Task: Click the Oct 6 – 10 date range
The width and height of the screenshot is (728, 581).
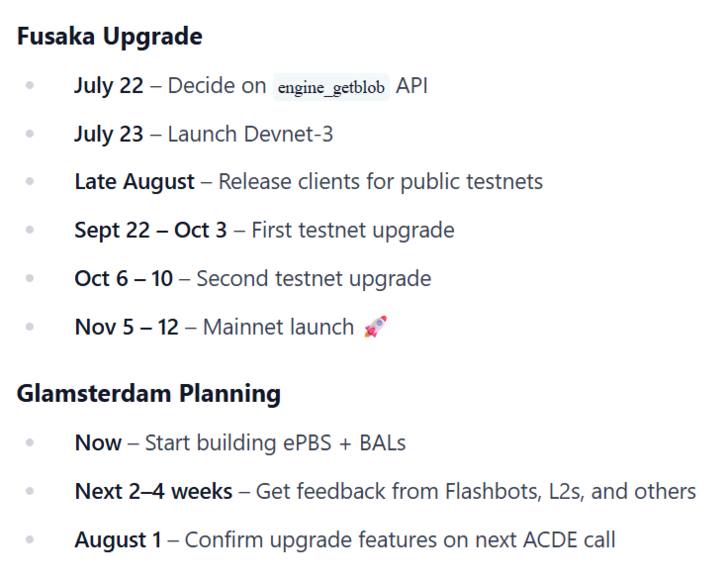Action: pos(123,278)
